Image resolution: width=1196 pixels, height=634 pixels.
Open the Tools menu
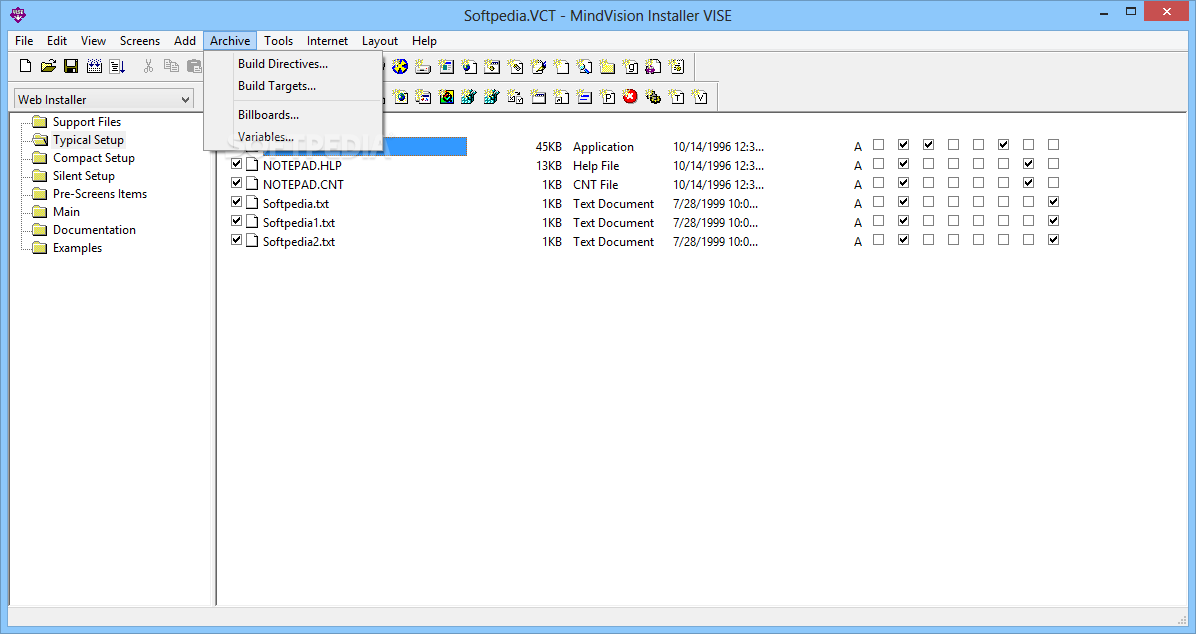click(x=278, y=40)
